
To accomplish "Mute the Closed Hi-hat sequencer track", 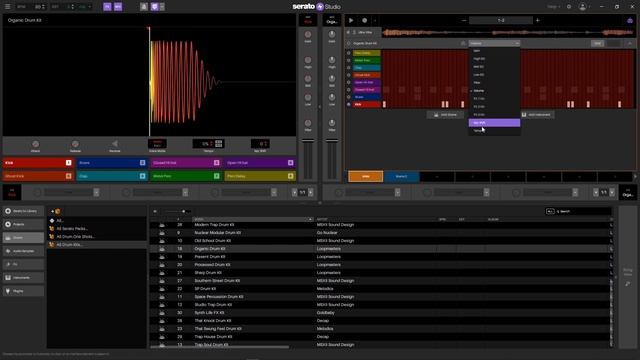I will 349,90.
